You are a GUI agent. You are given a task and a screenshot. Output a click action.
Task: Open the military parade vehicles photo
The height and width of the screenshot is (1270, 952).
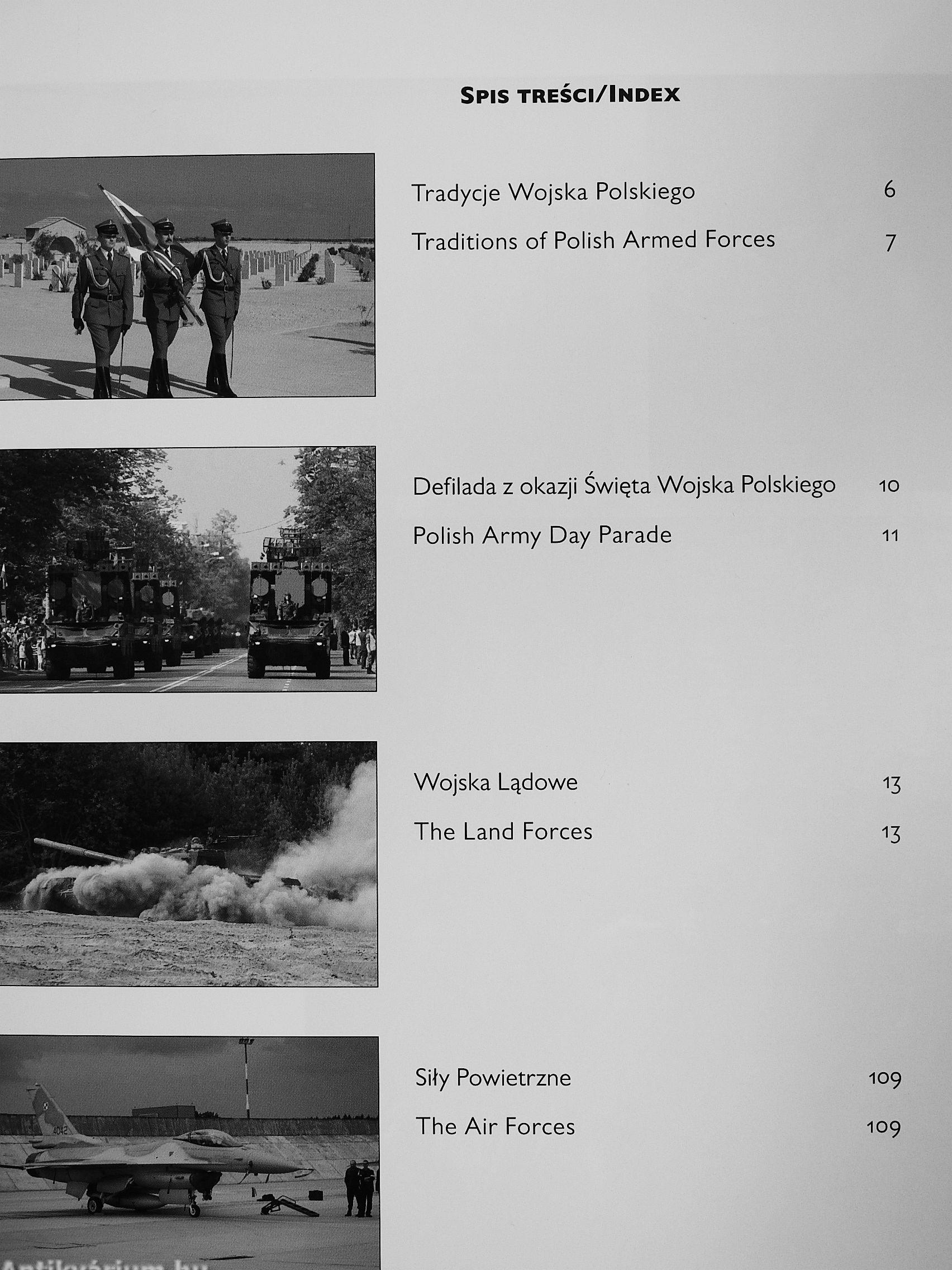point(187,569)
